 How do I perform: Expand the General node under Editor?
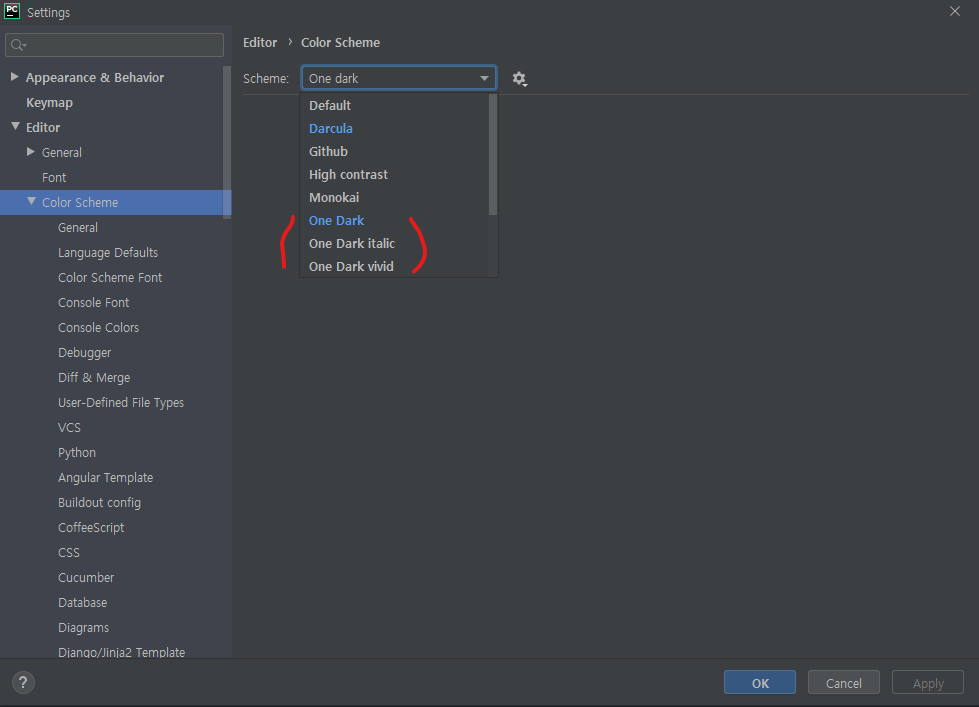[31, 152]
